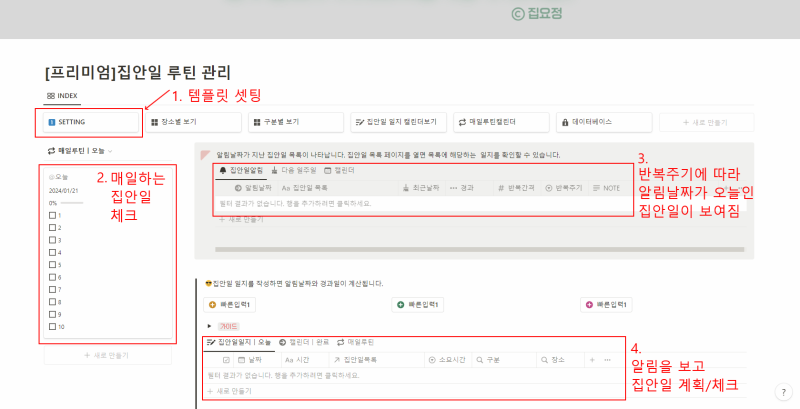Screen dimensions: 800x409
Task: Click the 최근날짜 column header
Action: 421,188
